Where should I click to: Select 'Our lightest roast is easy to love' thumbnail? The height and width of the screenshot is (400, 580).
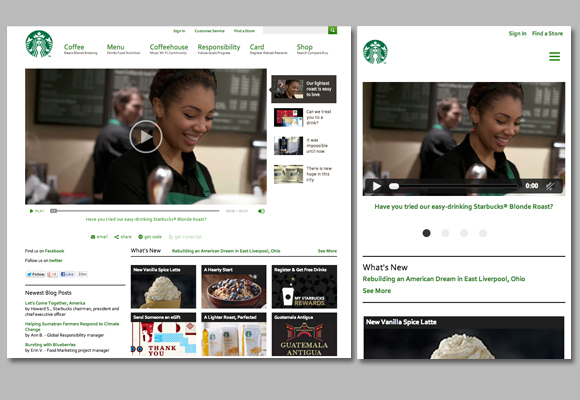pyautogui.click(x=304, y=89)
